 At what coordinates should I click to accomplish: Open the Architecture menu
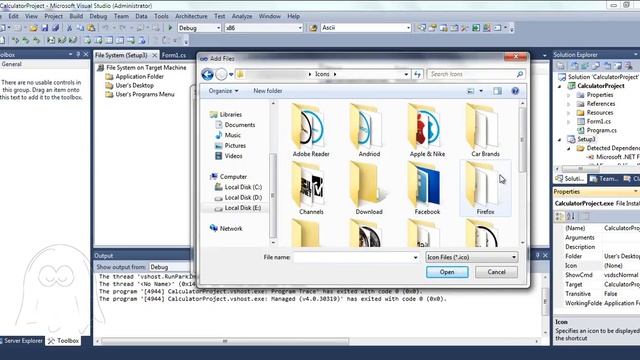pyautogui.click(x=191, y=16)
